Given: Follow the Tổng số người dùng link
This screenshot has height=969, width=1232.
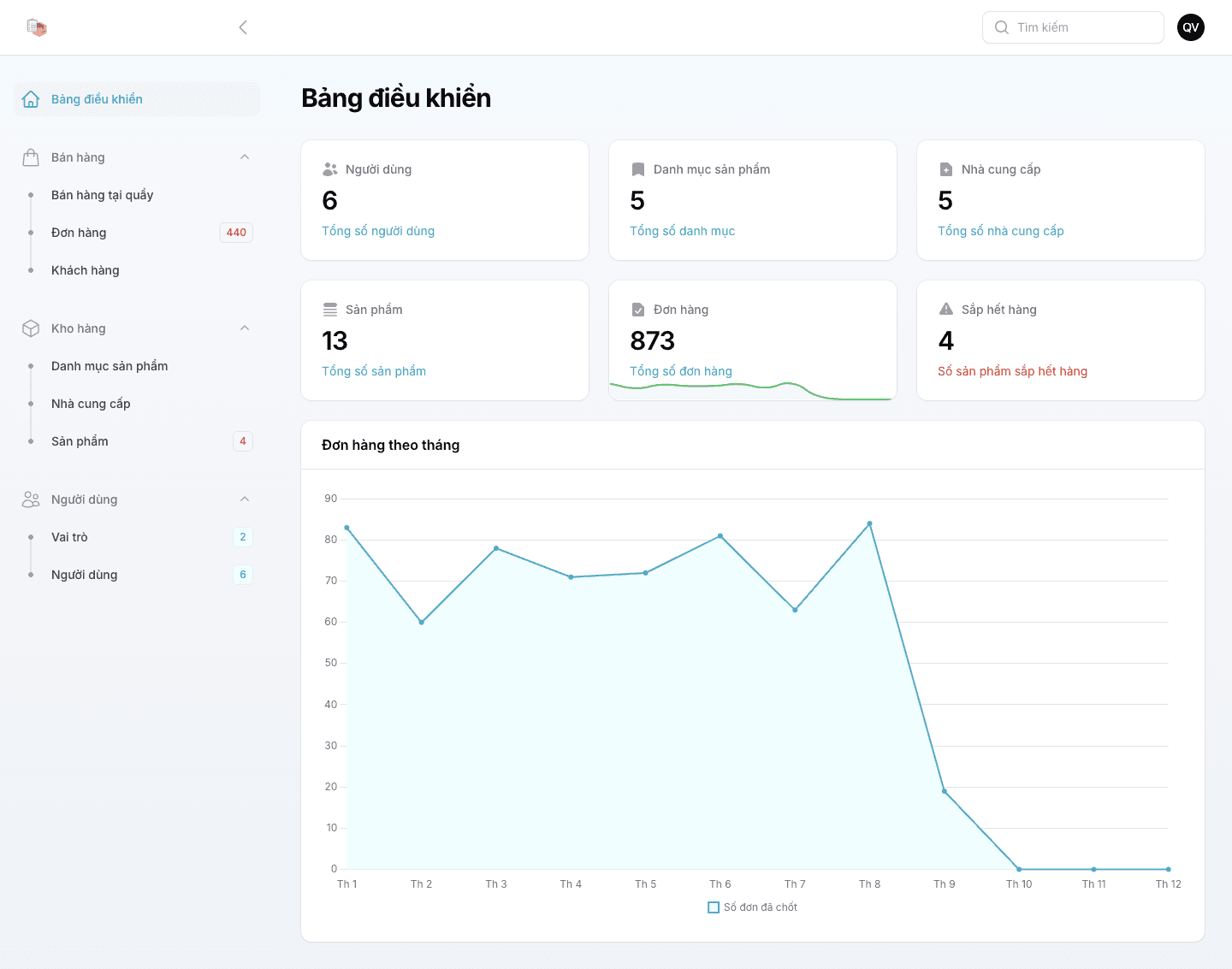Looking at the screenshot, I should [x=378, y=231].
